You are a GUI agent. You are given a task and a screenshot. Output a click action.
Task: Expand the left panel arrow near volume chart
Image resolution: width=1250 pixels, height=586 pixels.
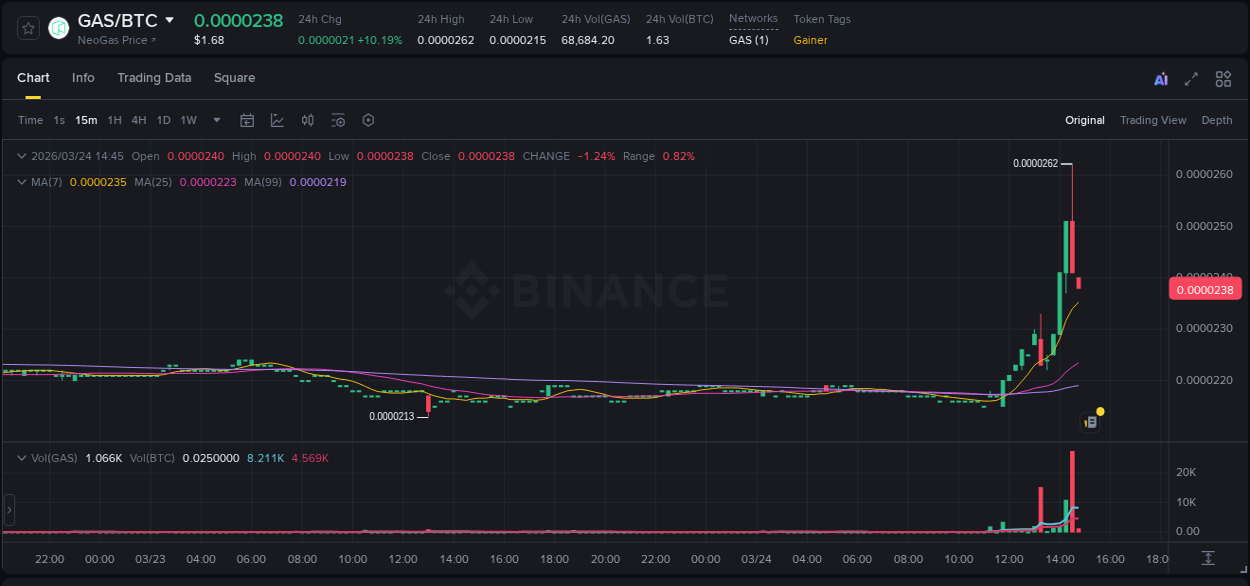9,510
